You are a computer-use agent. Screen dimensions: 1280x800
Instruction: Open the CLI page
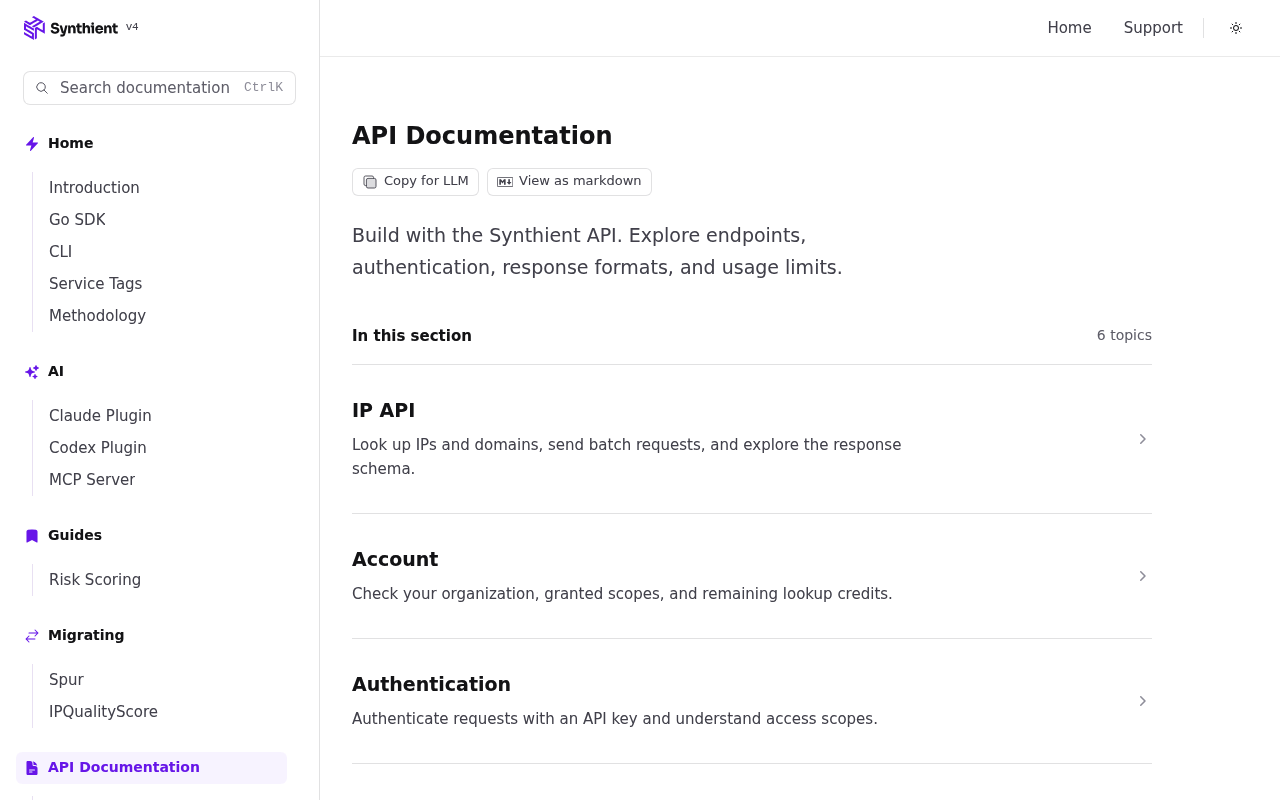click(61, 252)
